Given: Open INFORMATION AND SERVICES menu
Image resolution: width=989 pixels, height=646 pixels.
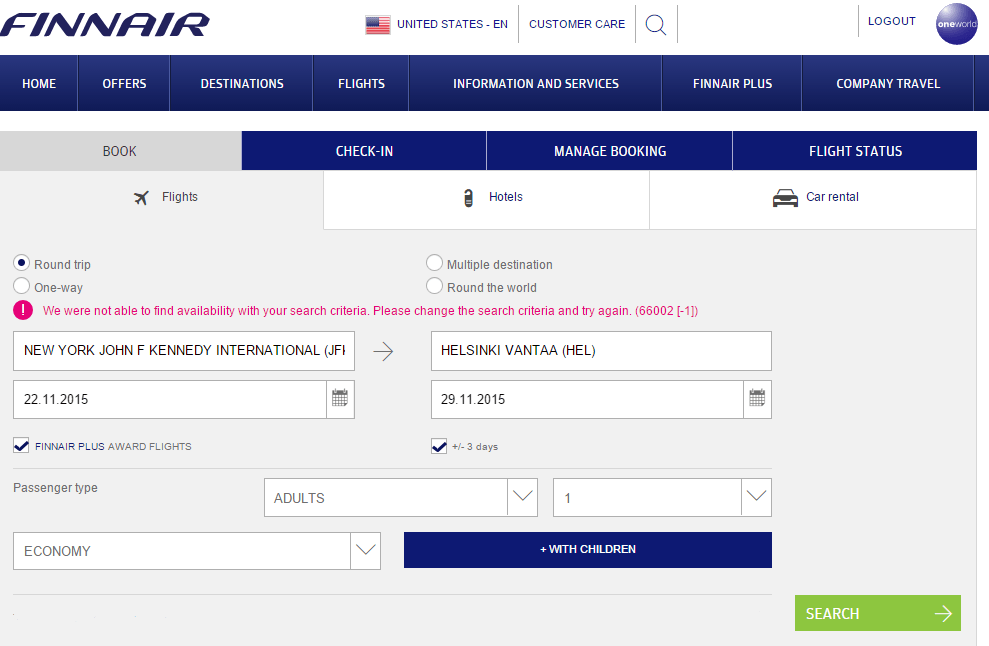Looking at the screenshot, I should (x=536, y=84).
